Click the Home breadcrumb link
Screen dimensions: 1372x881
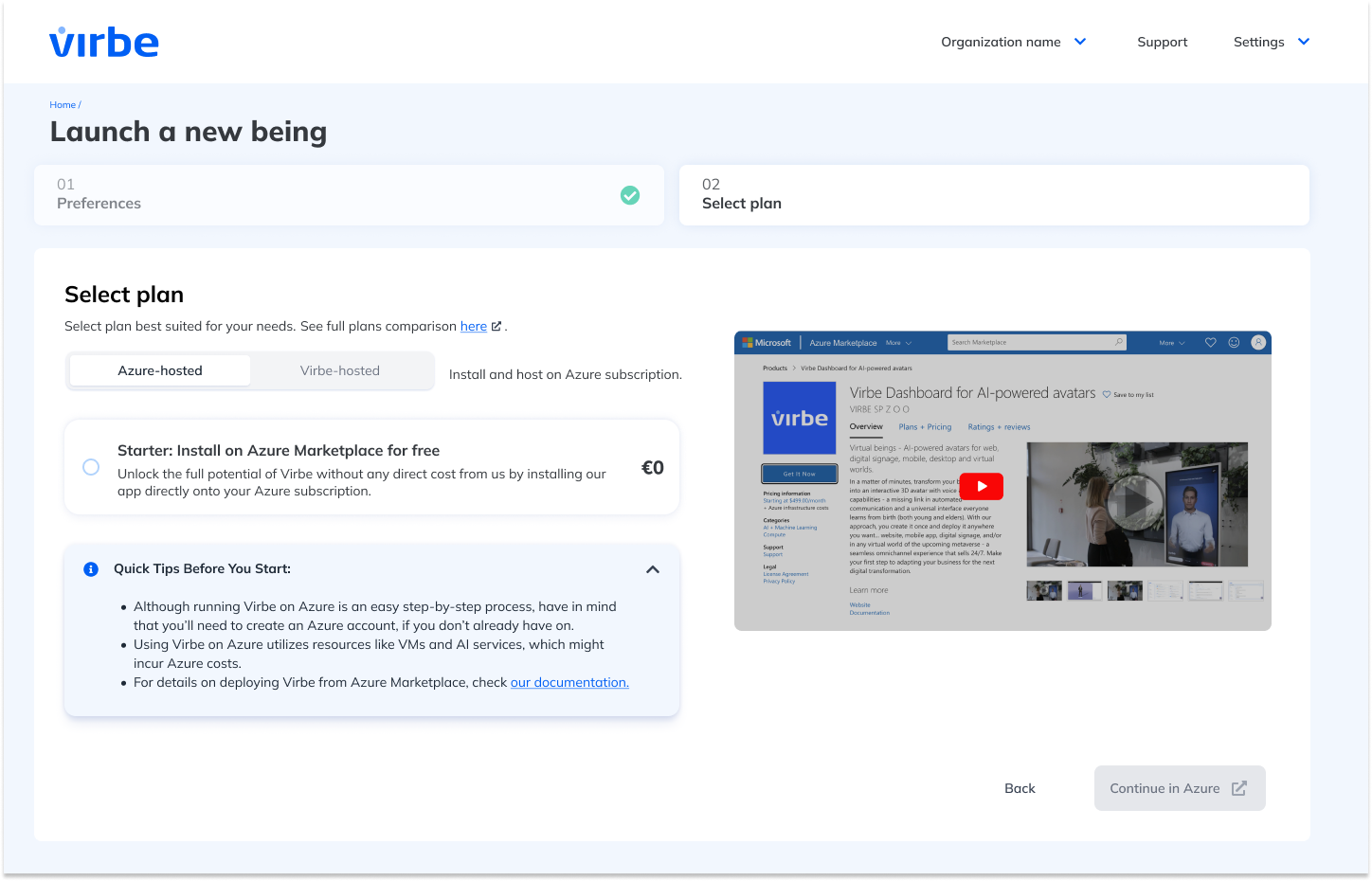[63, 105]
